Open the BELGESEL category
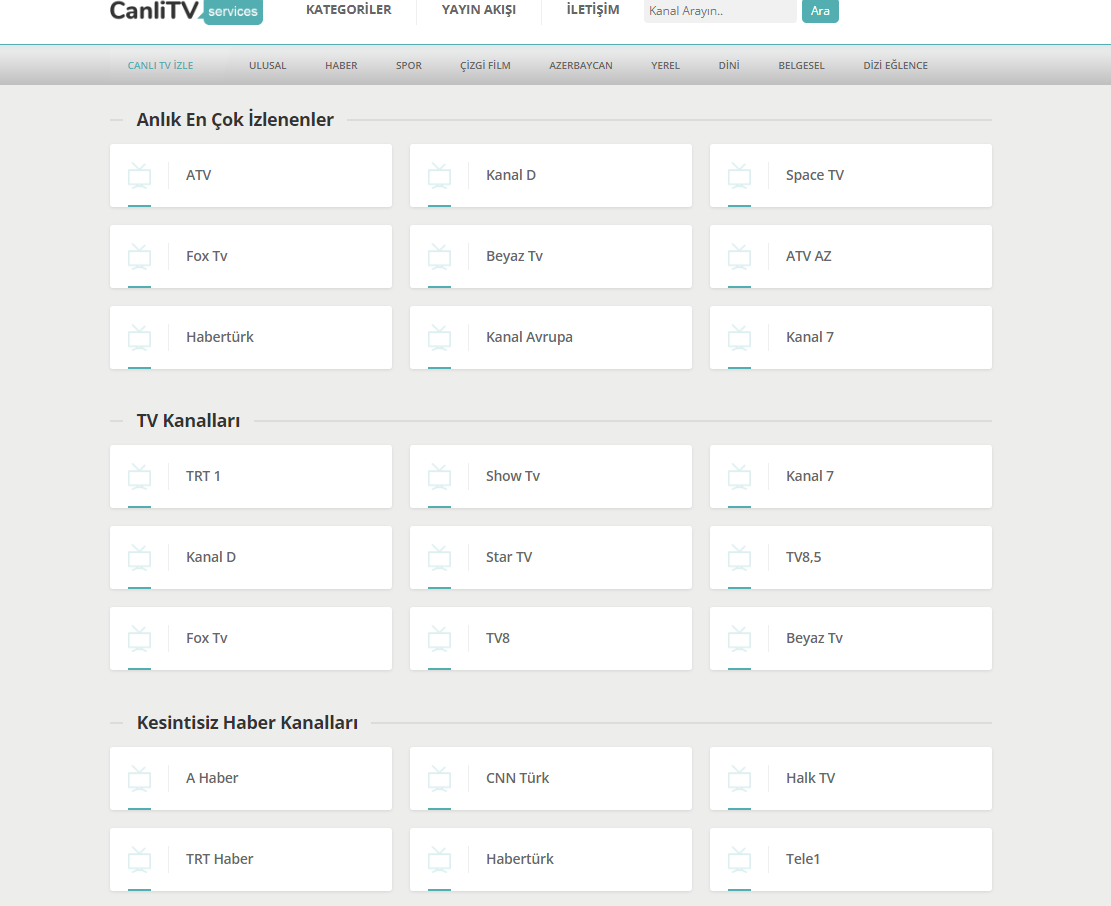Image resolution: width=1111 pixels, height=906 pixels. point(801,65)
